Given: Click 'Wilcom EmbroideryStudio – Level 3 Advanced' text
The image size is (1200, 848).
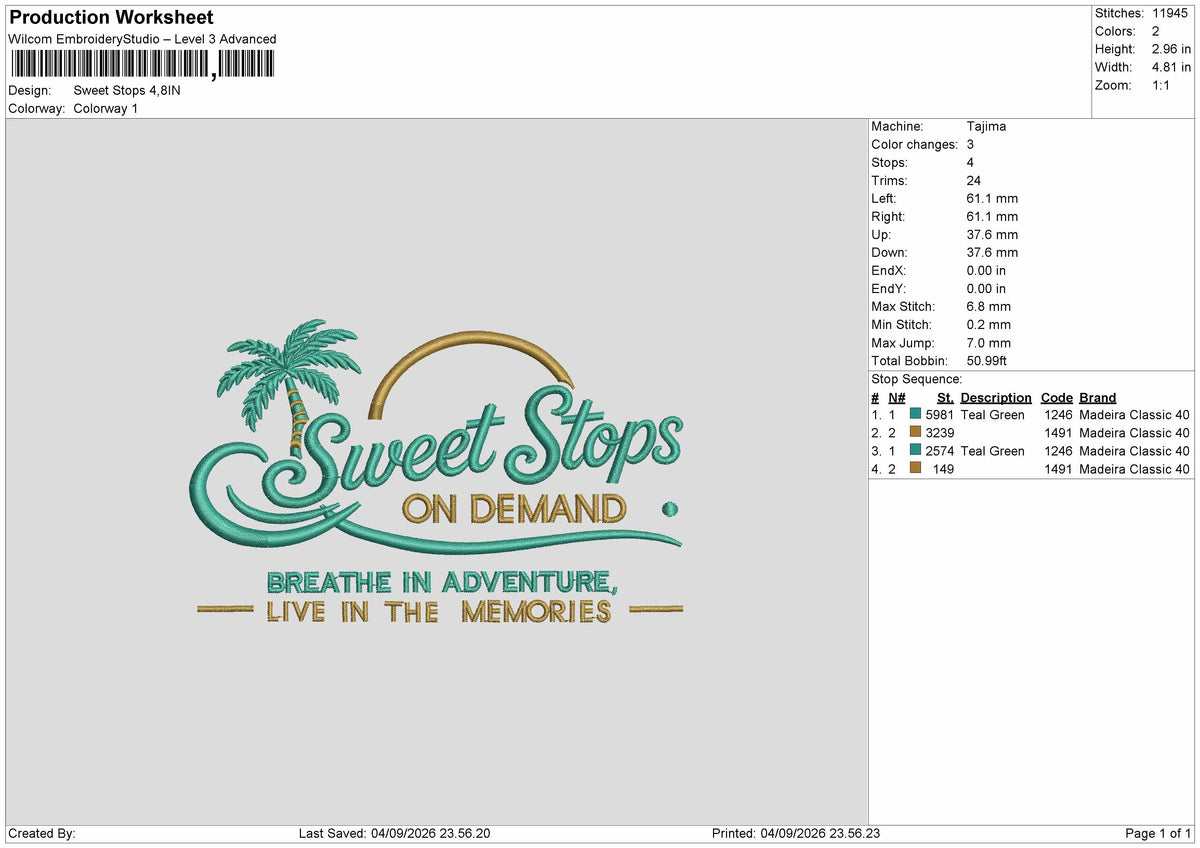Looking at the screenshot, I should coord(142,39).
